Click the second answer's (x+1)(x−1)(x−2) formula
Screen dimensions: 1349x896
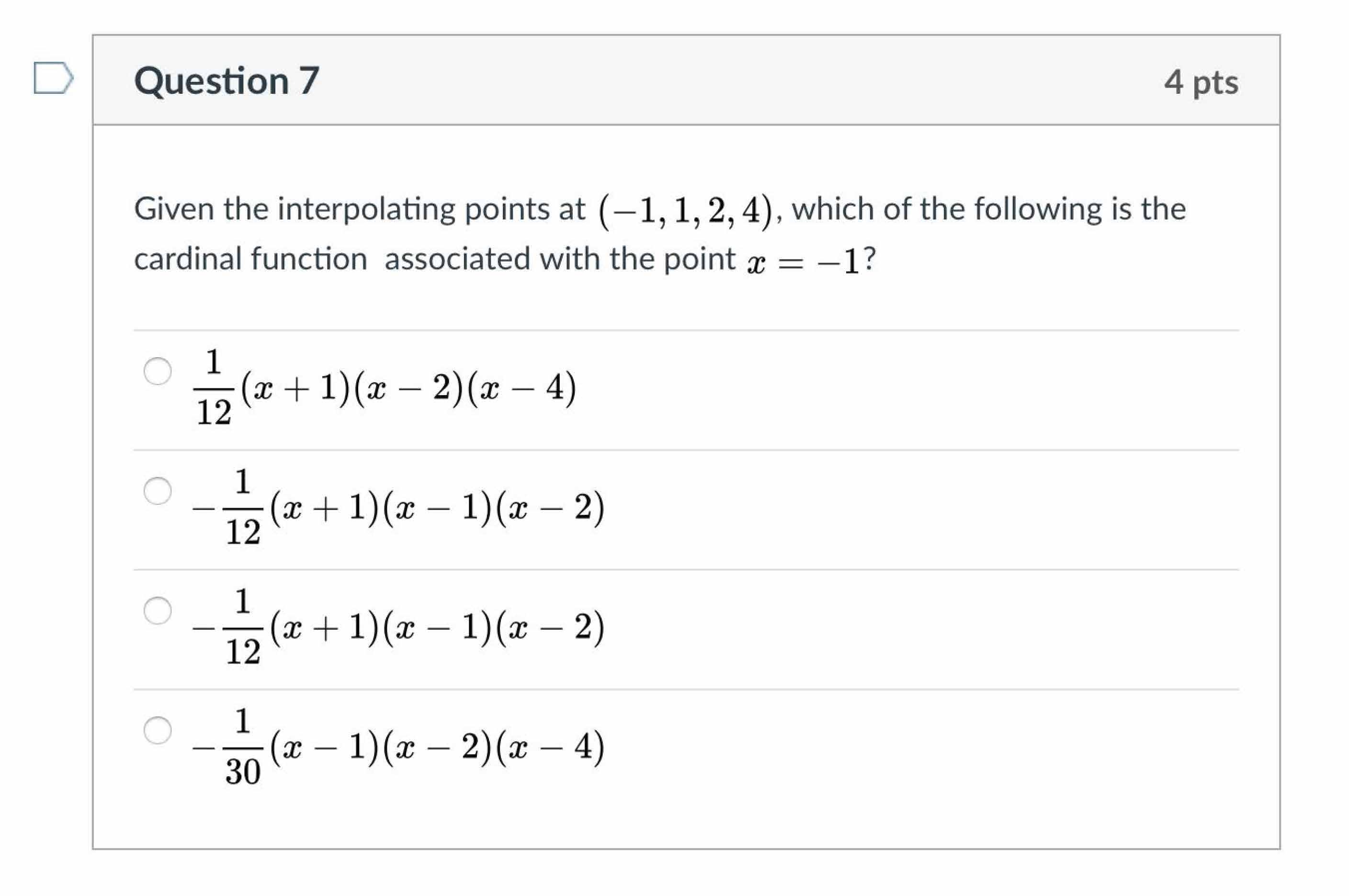tap(437, 508)
